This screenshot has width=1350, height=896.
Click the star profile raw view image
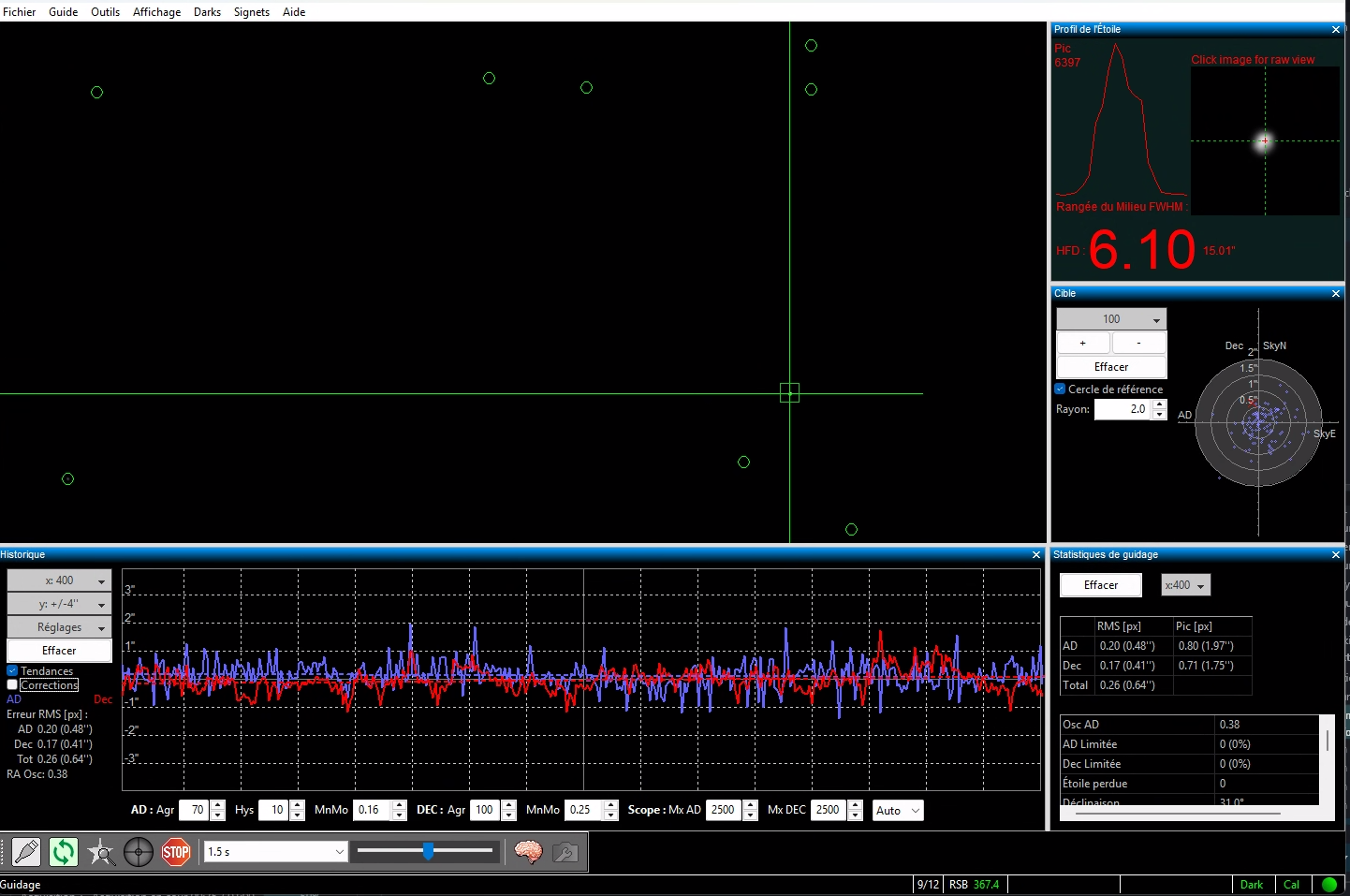[x=1265, y=141]
